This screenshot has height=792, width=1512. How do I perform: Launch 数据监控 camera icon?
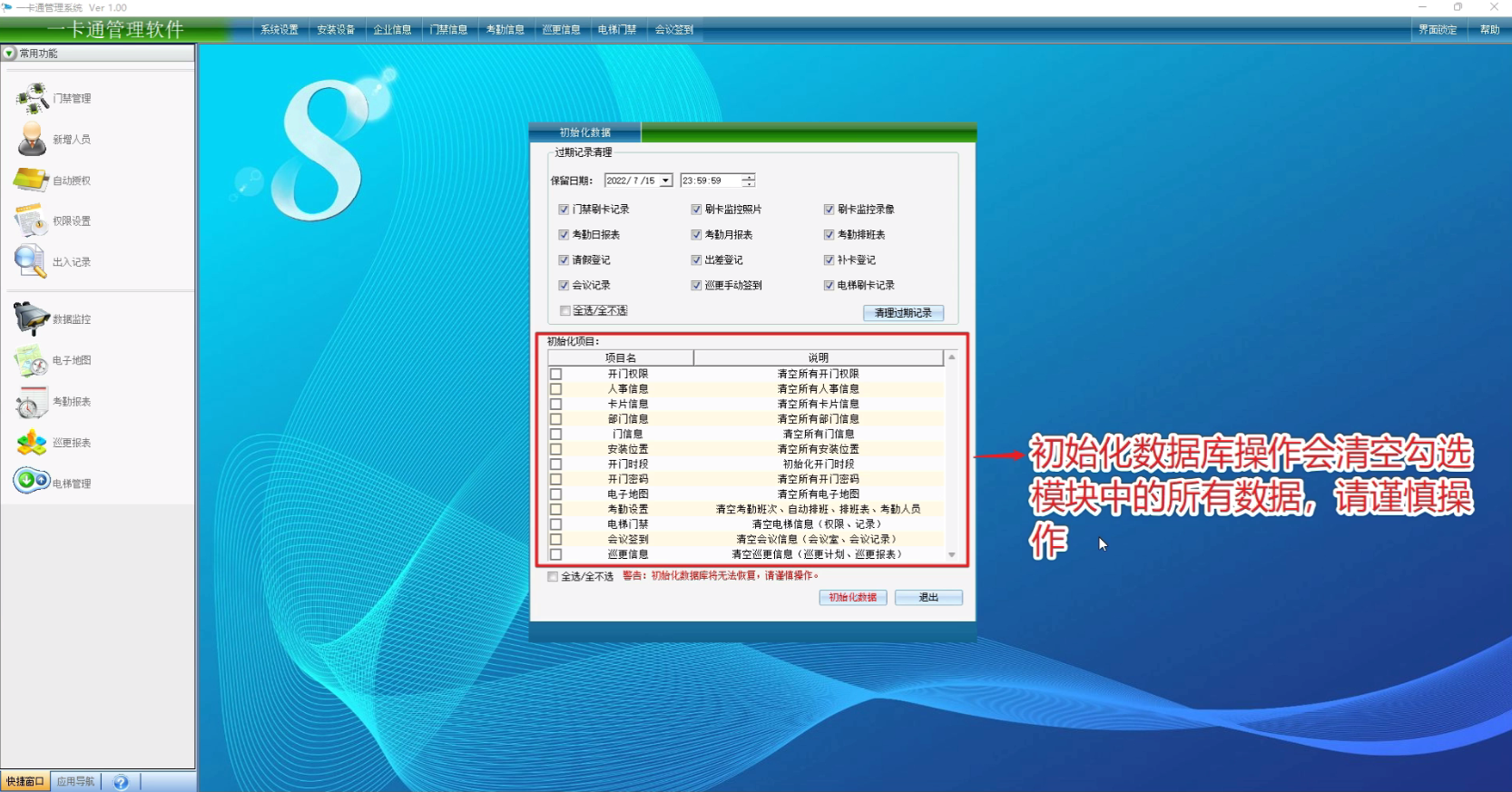[x=32, y=318]
